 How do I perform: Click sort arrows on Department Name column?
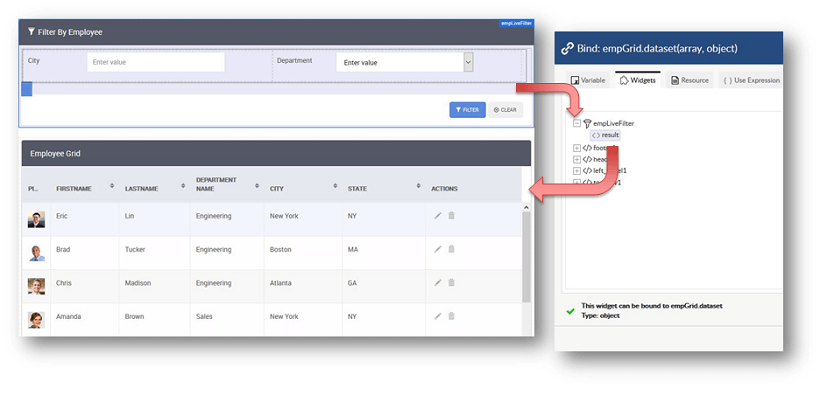tap(257, 186)
